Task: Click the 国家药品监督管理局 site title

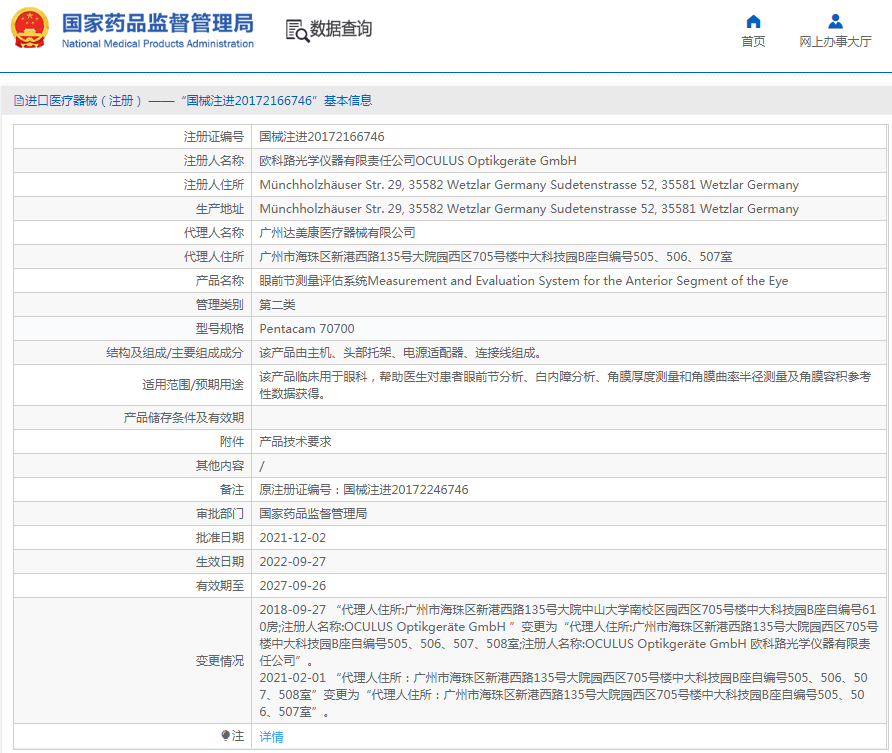Action: tap(157, 22)
